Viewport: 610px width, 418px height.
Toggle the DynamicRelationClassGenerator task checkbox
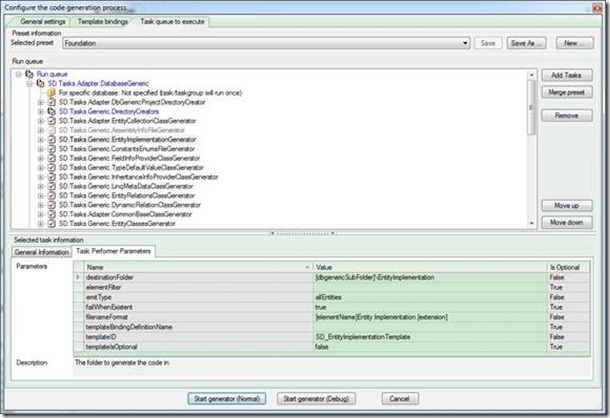coord(51,205)
